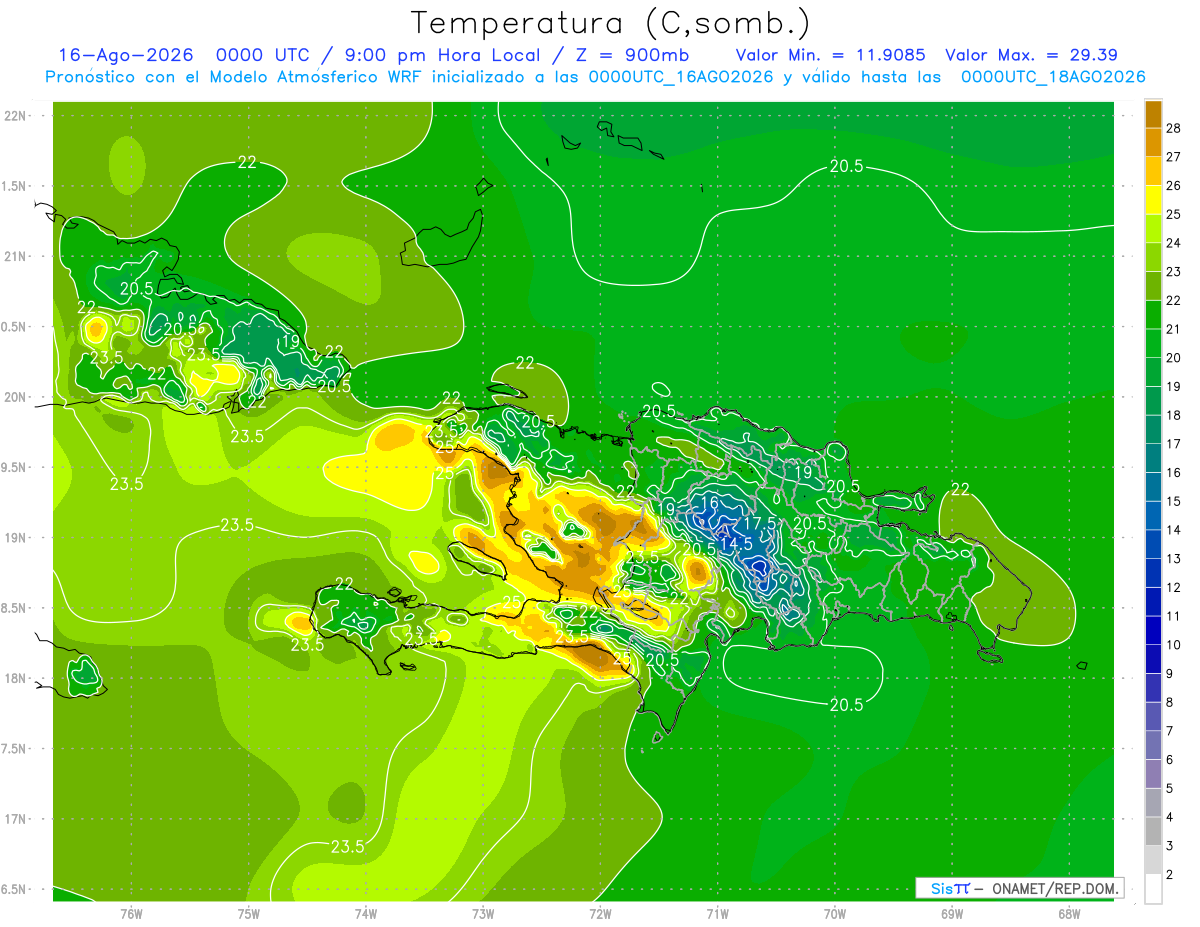Click the '76W' longitude axis label
The image size is (1200, 927).
point(131,914)
